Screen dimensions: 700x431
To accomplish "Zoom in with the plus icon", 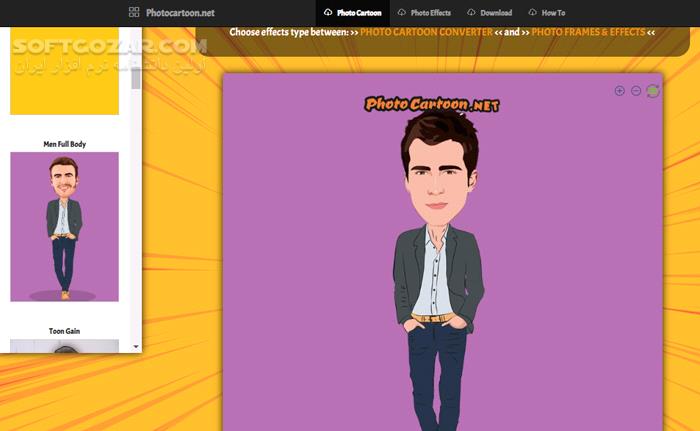I will (x=619, y=91).
